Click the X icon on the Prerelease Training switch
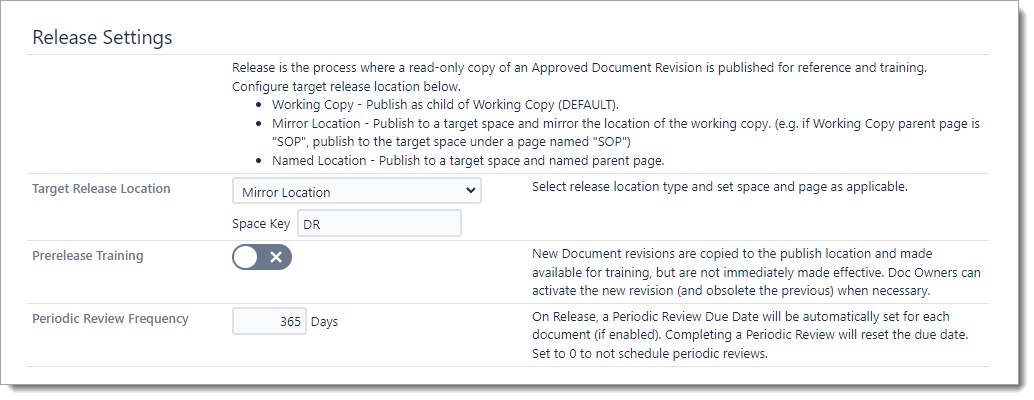 pyautogui.click(x=276, y=257)
